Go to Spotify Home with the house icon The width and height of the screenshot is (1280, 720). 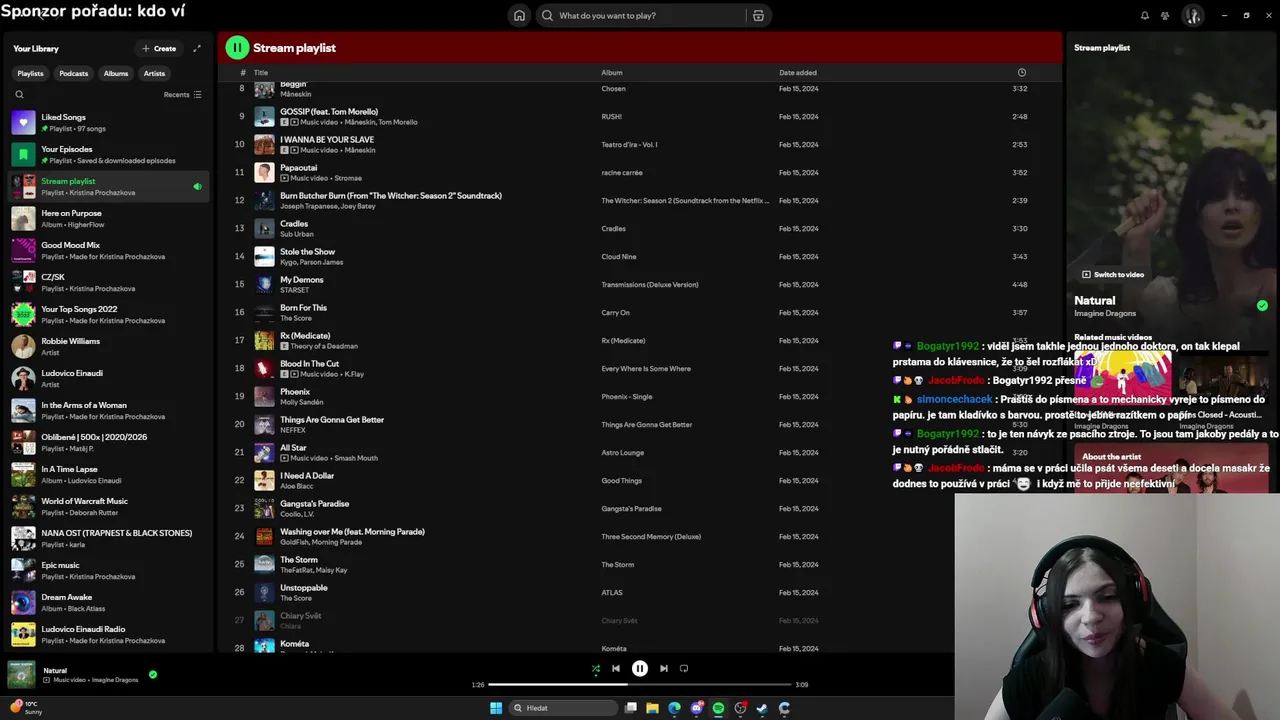tap(519, 15)
